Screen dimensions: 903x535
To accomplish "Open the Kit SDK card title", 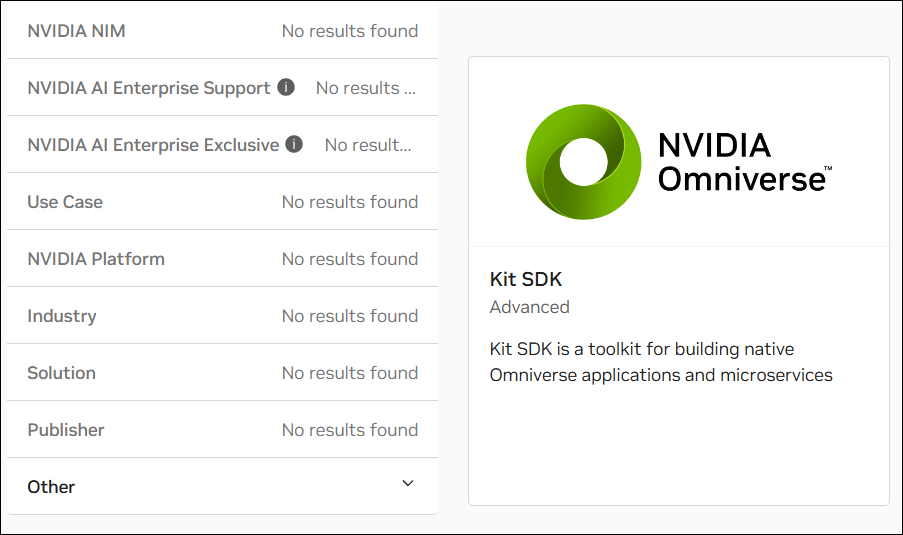I will point(525,279).
